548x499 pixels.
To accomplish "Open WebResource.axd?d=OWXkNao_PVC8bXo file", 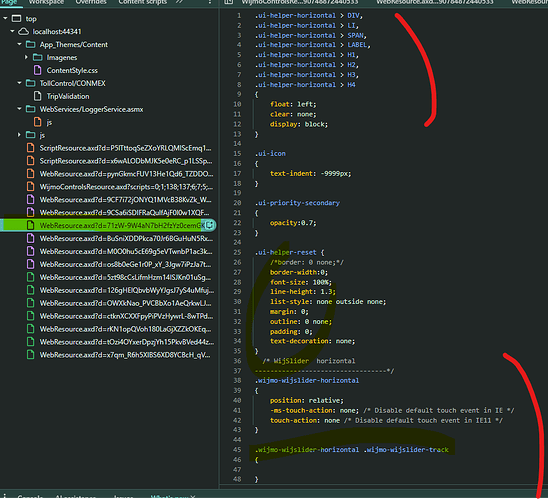I will pos(125,303).
